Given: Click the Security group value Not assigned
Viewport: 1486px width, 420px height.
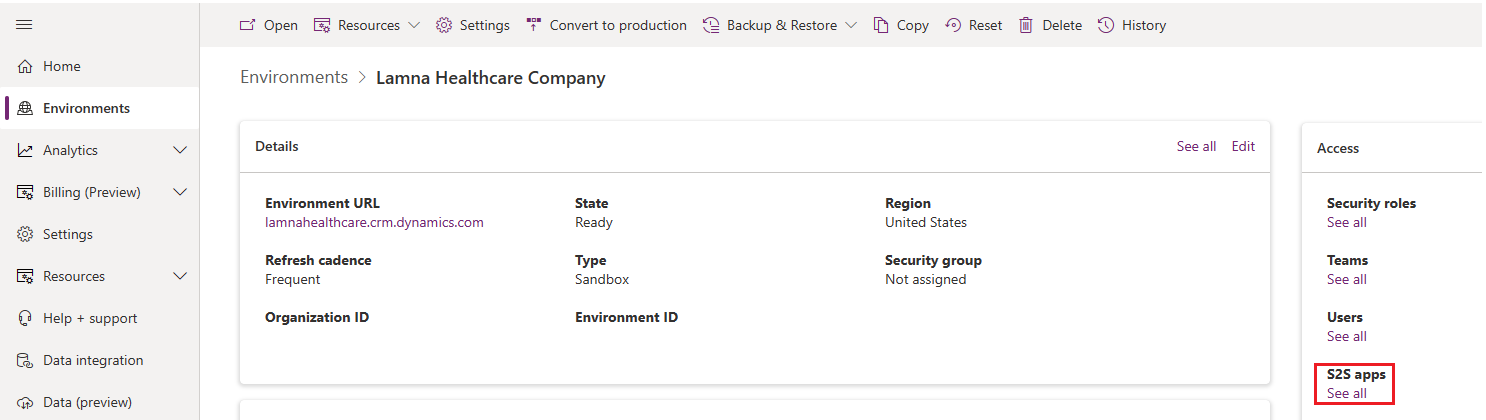Looking at the screenshot, I should pos(926,279).
